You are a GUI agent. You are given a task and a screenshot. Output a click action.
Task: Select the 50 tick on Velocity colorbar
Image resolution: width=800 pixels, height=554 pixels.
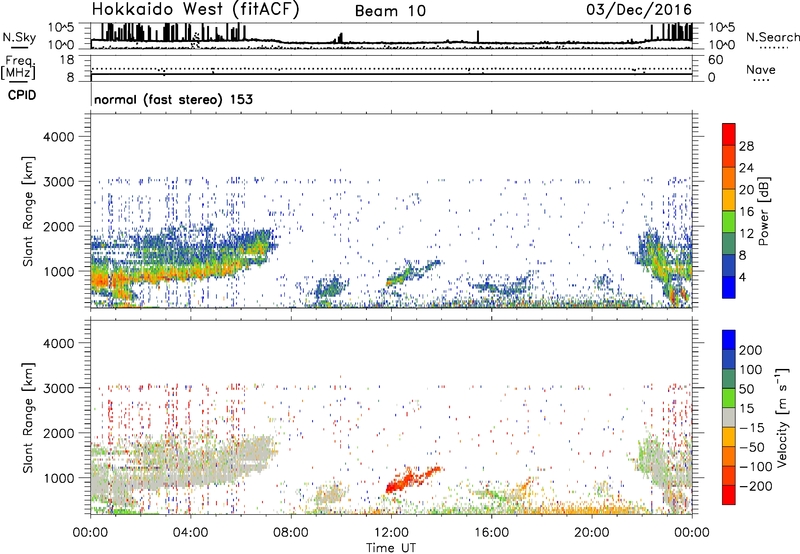click(746, 389)
